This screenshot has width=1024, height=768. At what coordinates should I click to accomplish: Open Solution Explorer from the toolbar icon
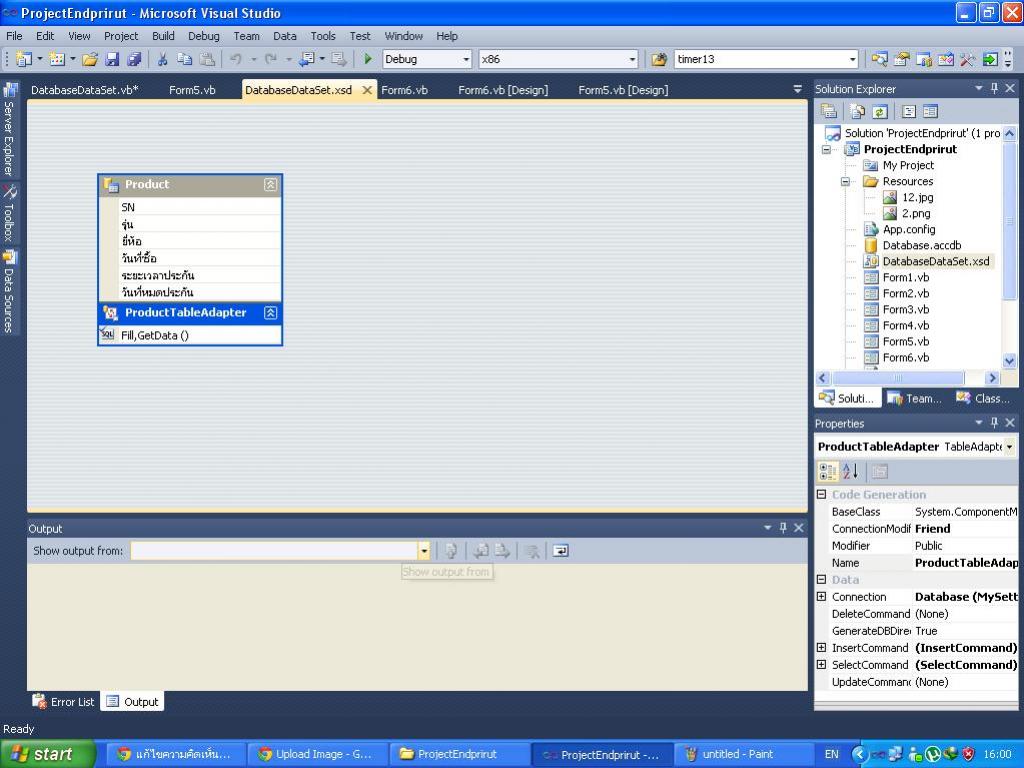click(879, 59)
